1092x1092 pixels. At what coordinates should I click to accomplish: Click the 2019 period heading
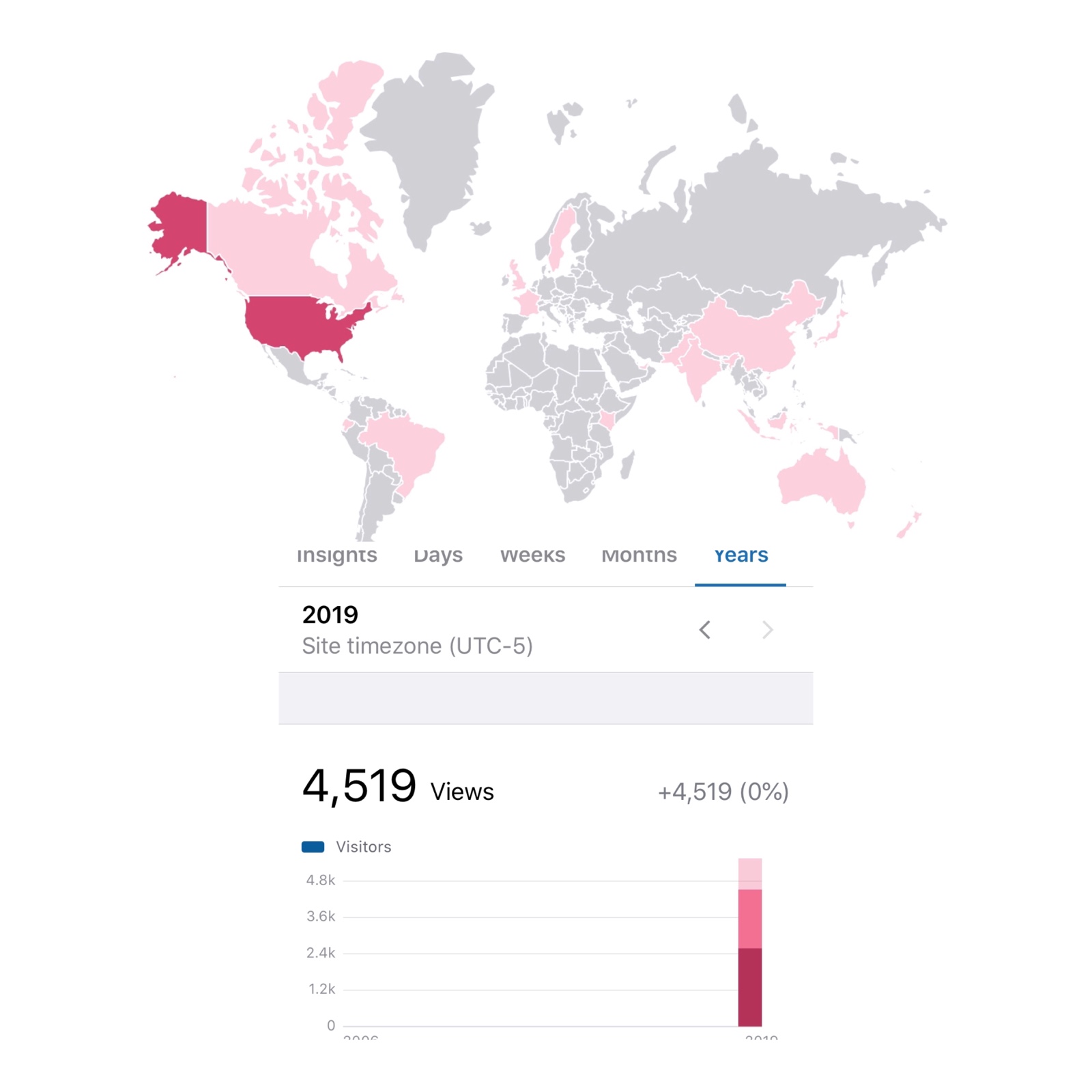[x=330, y=614]
